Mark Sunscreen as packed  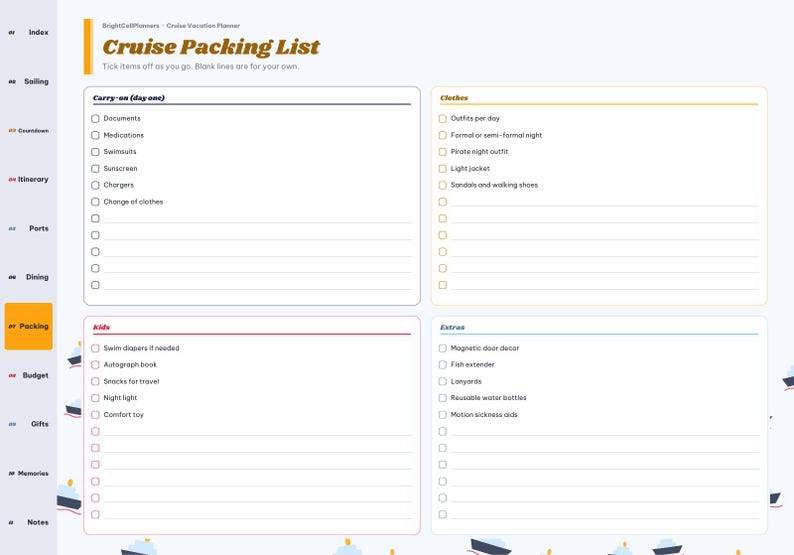[95, 169]
